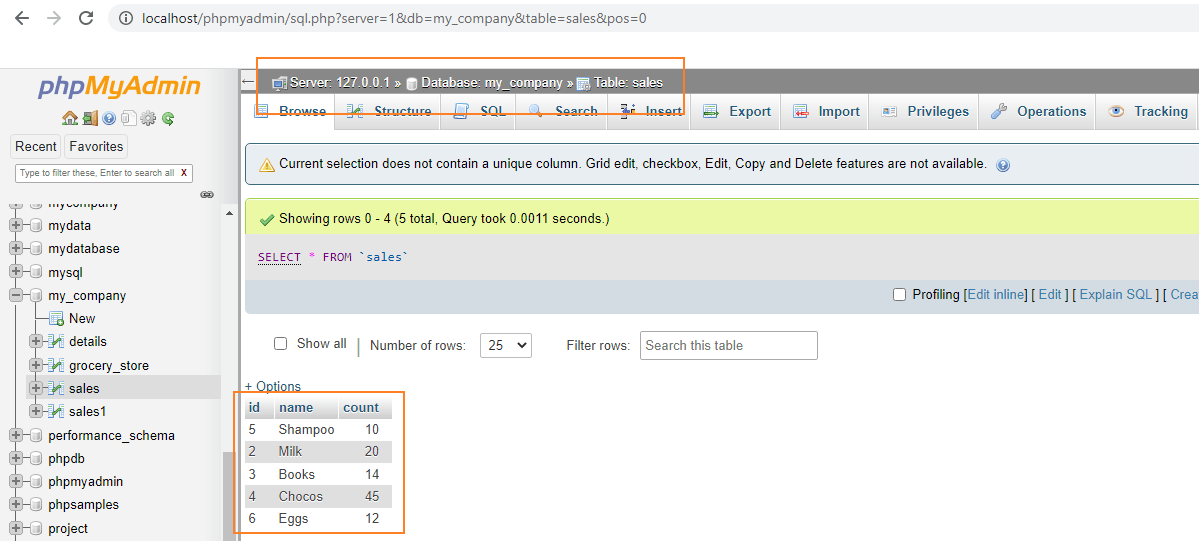
Task: Click the Favorites button
Action: pyautogui.click(x=96, y=146)
